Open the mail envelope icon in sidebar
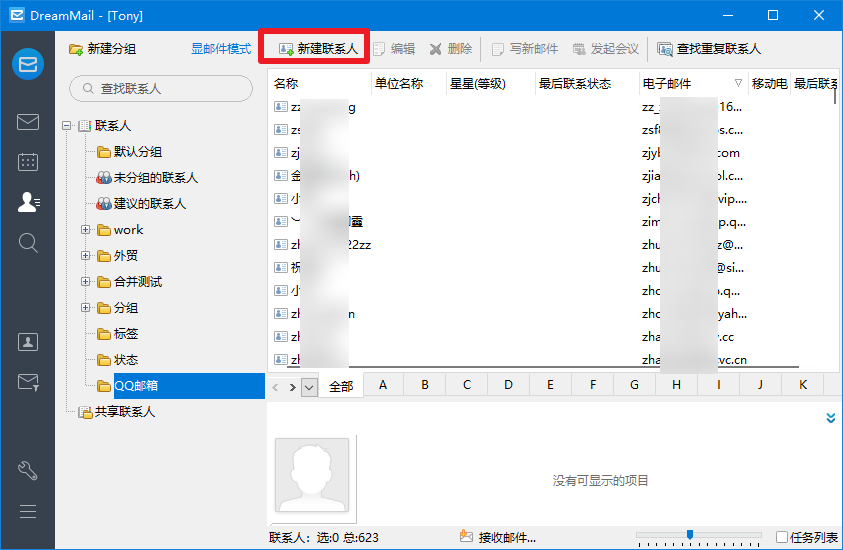Screen dimensions: 843x550 pos(28,122)
